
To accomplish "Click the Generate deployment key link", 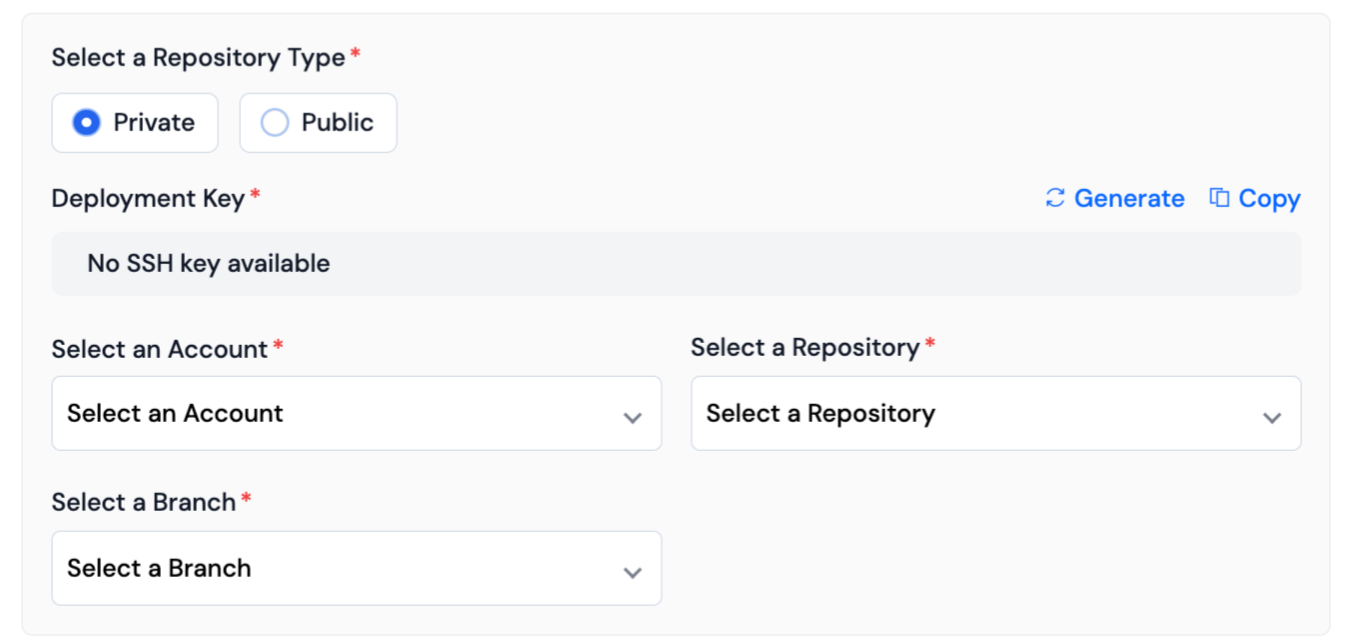I will [x=1129, y=199].
